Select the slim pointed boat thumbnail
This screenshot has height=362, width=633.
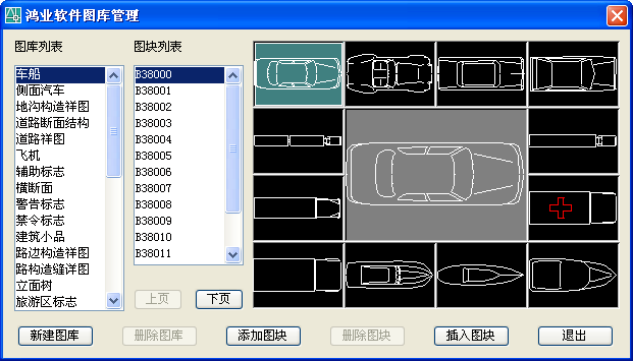[x=481, y=275]
